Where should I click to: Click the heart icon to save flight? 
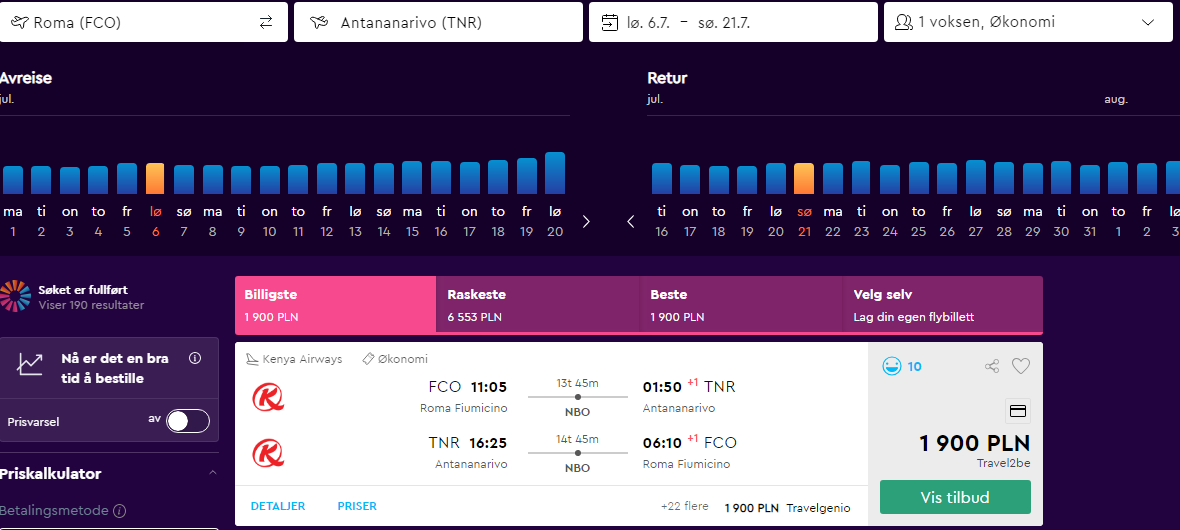pos(1020,367)
